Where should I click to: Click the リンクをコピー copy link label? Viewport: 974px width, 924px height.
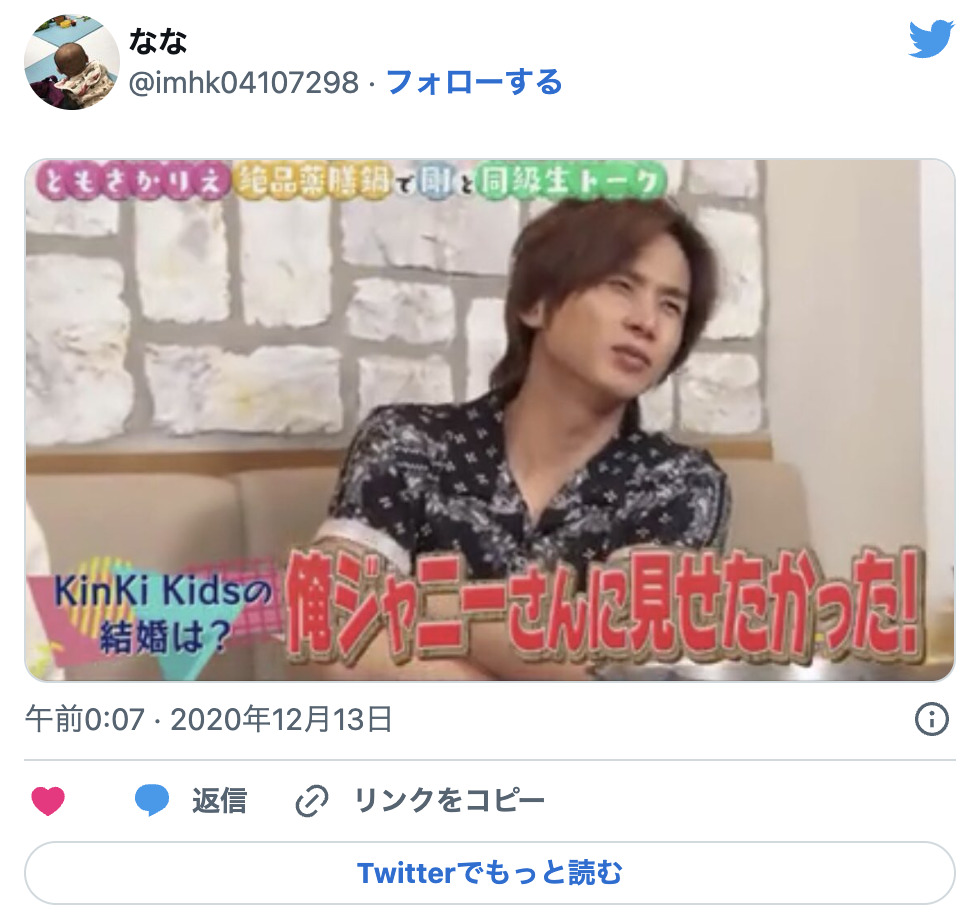click(x=449, y=800)
